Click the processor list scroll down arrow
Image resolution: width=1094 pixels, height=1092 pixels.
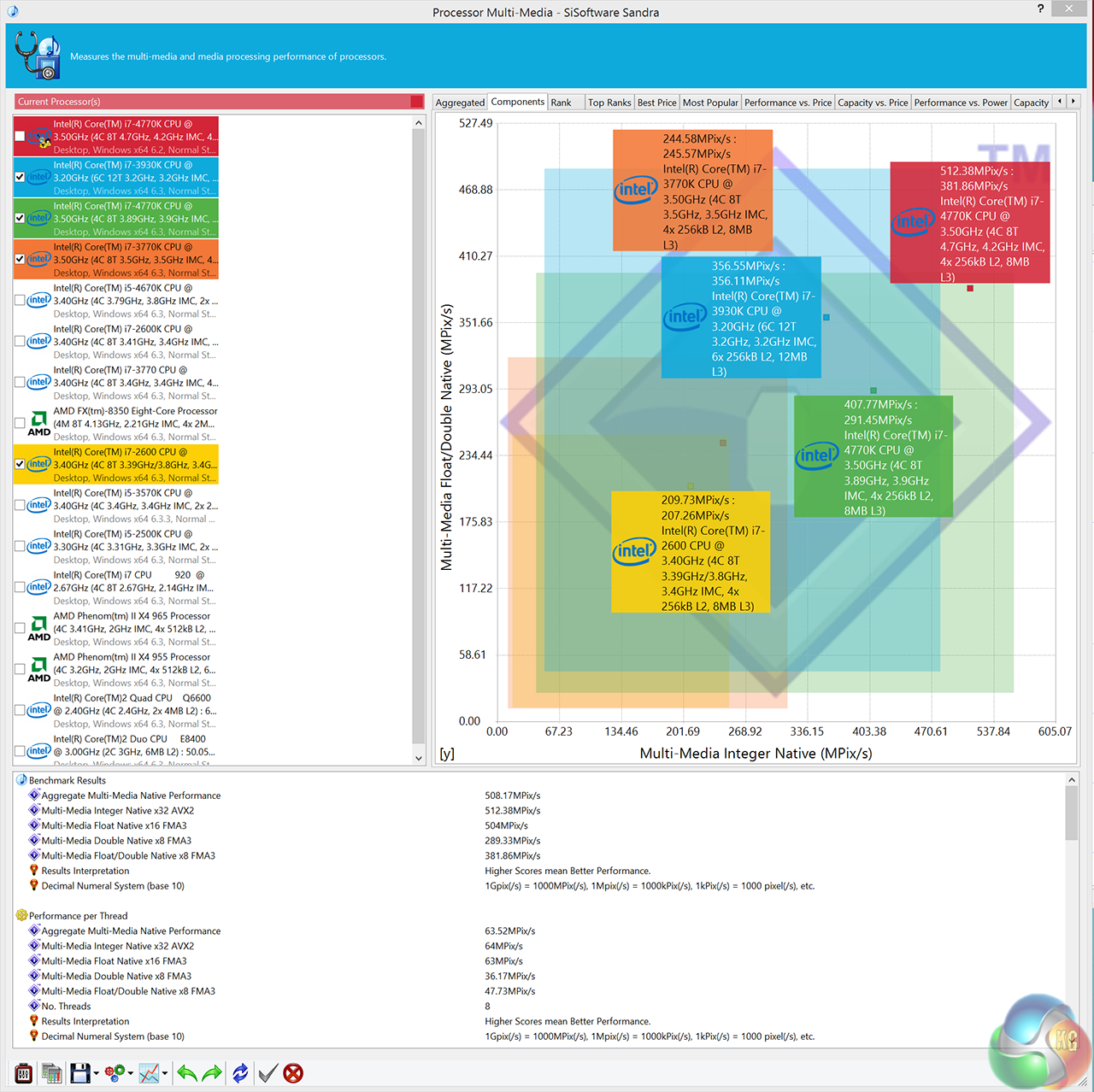click(x=419, y=758)
